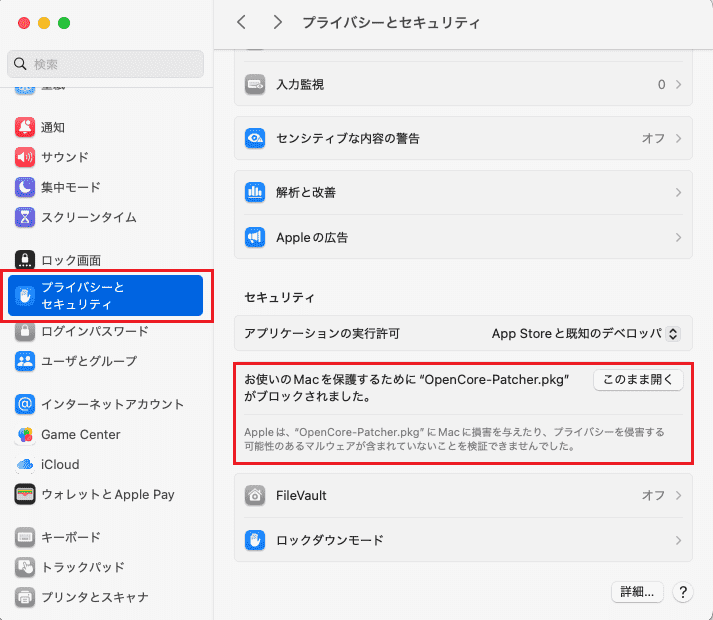The width and height of the screenshot is (713, 620).
Task: Click the スクリーンタイム hourglass icon
Action: coord(25,217)
